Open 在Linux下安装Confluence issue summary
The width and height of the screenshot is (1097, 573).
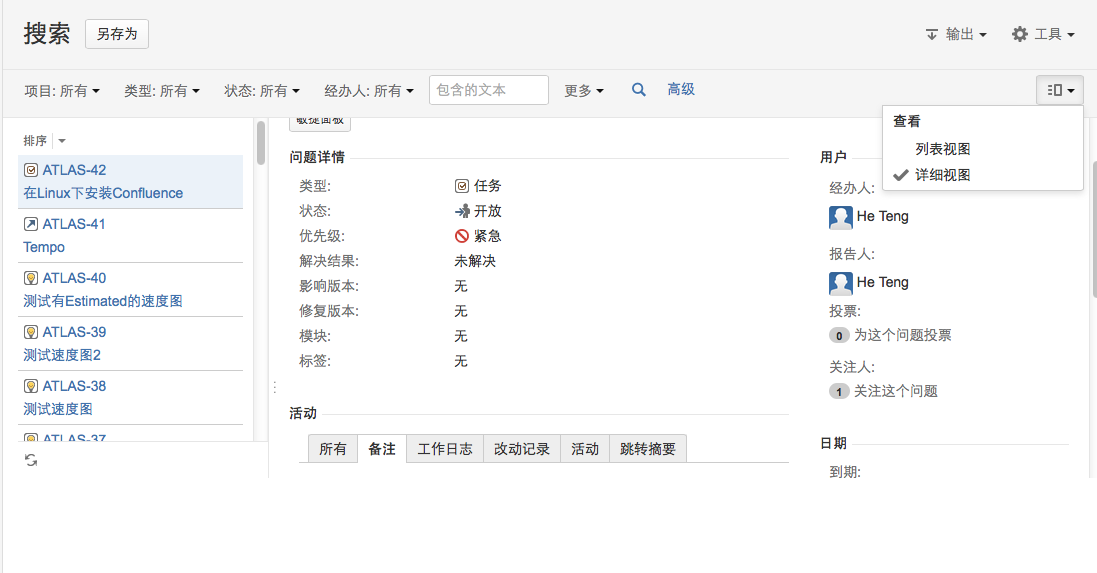pos(103,193)
